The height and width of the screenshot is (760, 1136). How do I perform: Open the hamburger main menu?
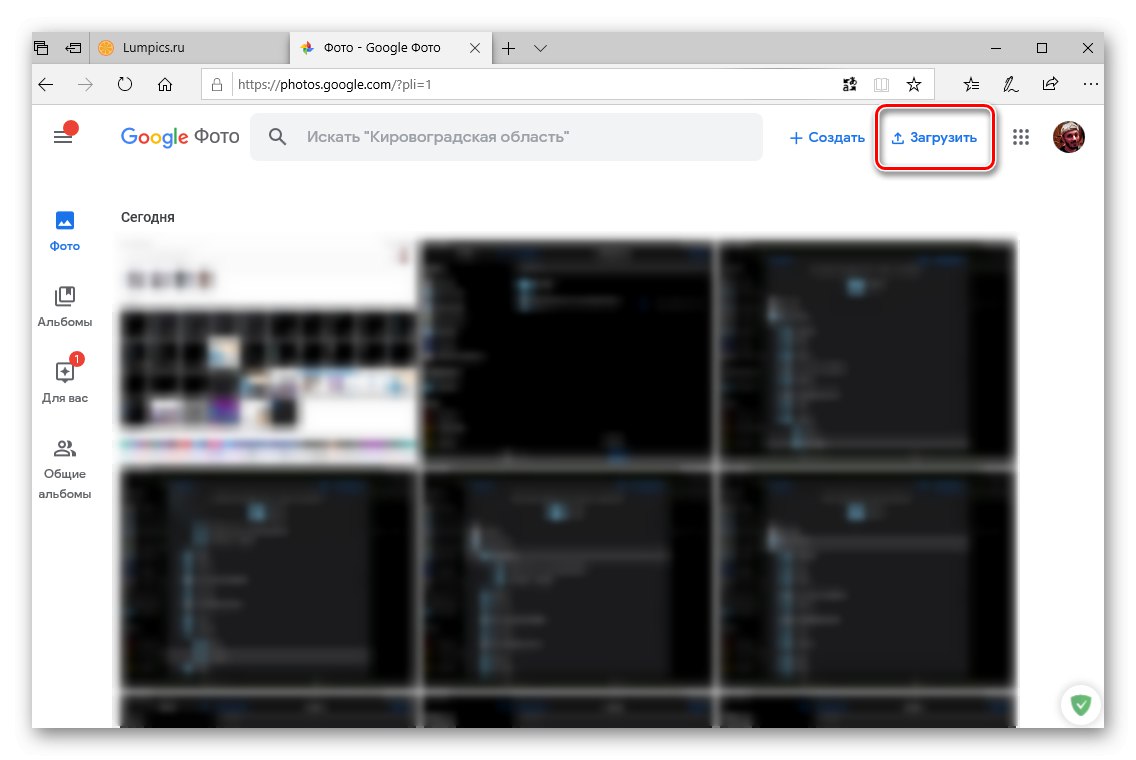(x=63, y=136)
